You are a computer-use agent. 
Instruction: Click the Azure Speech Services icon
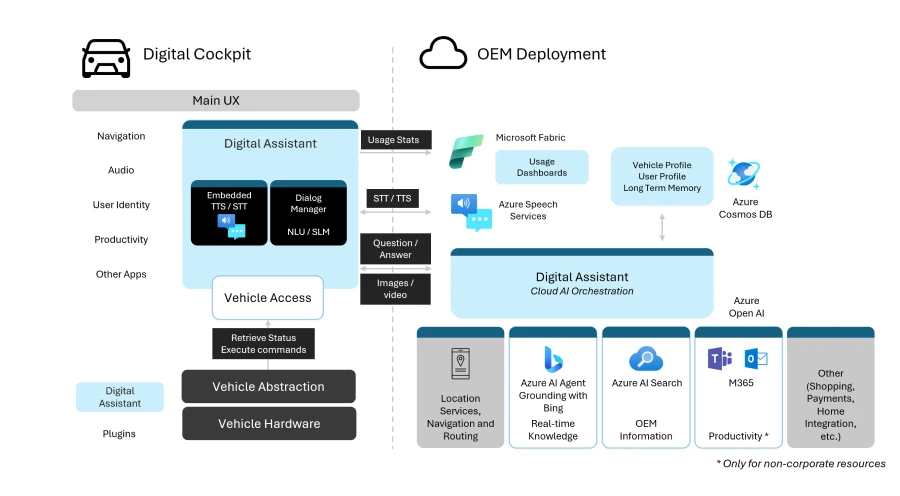(x=470, y=212)
